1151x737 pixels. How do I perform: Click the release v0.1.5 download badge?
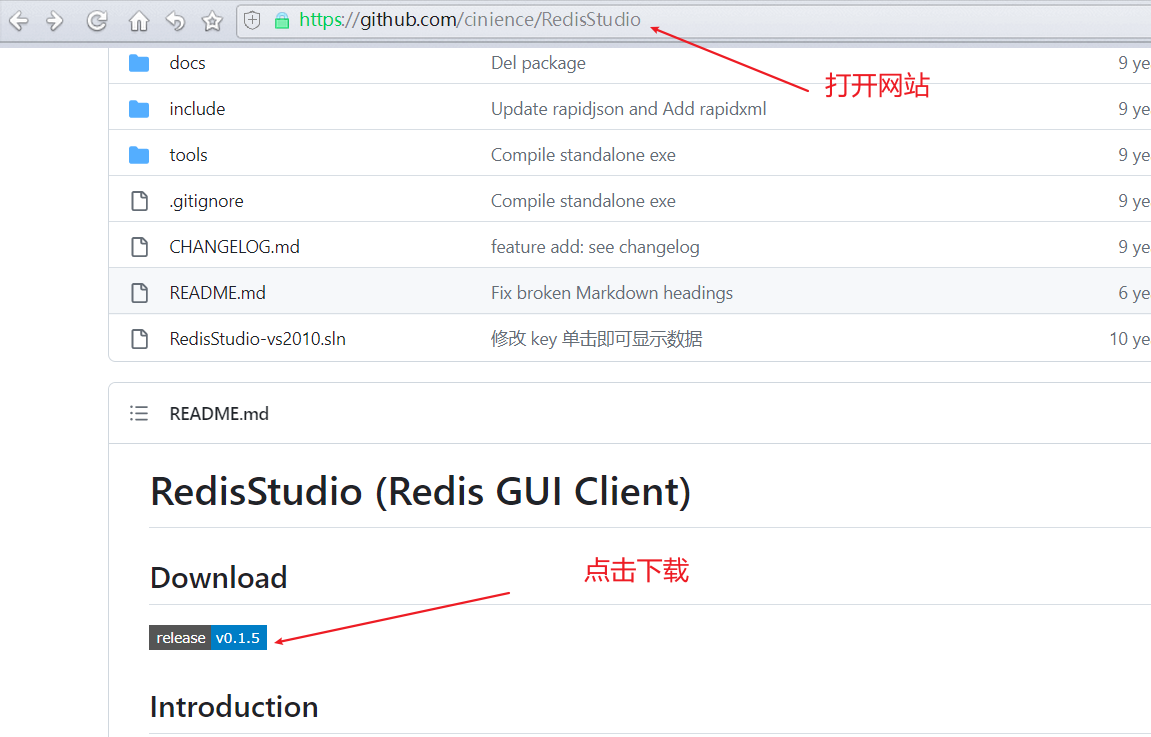[x=208, y=638]
